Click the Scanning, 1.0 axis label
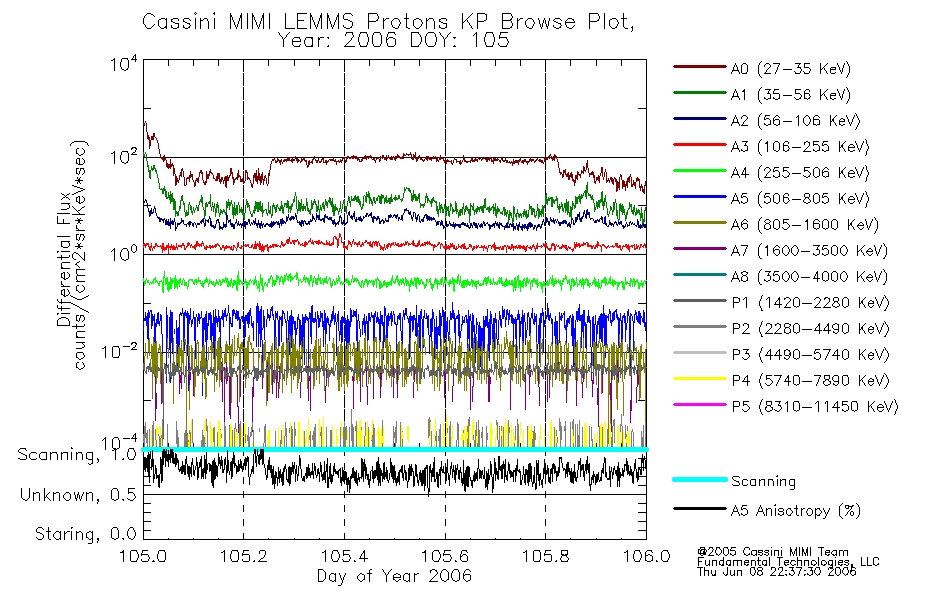Image resolution: width=950 pixels, height=600 pixels. [77, 455]
